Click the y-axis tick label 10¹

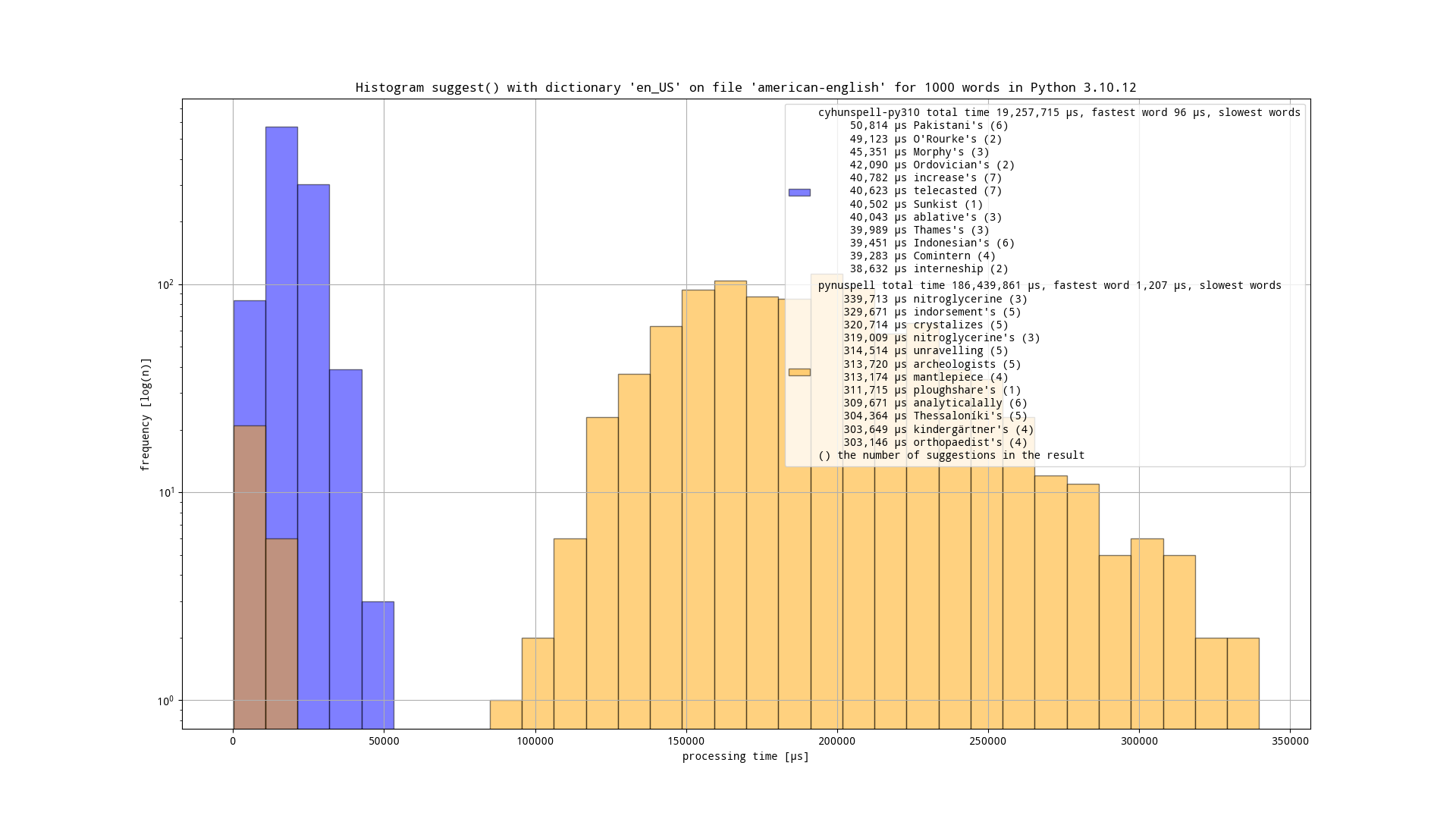click(x=165, y=492)
